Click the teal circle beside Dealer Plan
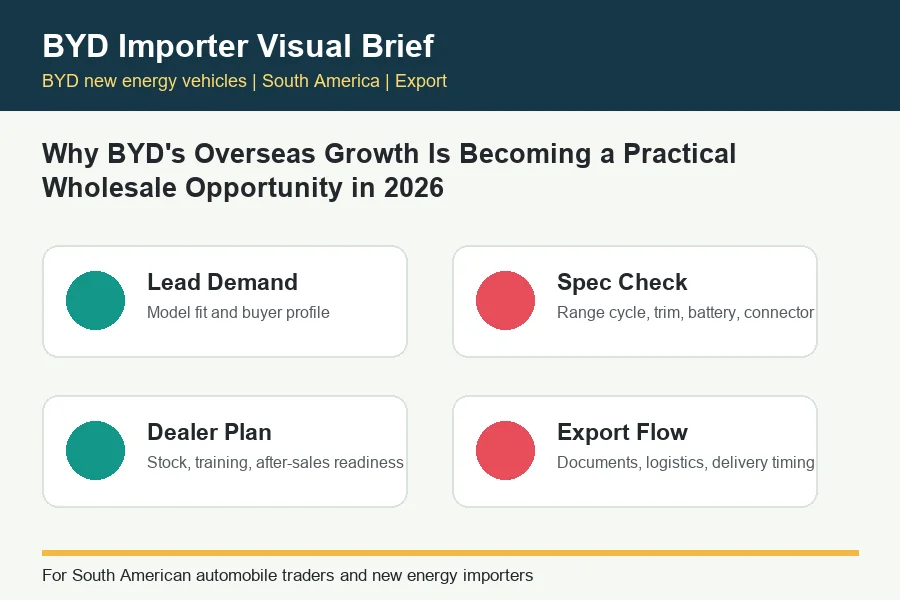 (x=95, y=450)
